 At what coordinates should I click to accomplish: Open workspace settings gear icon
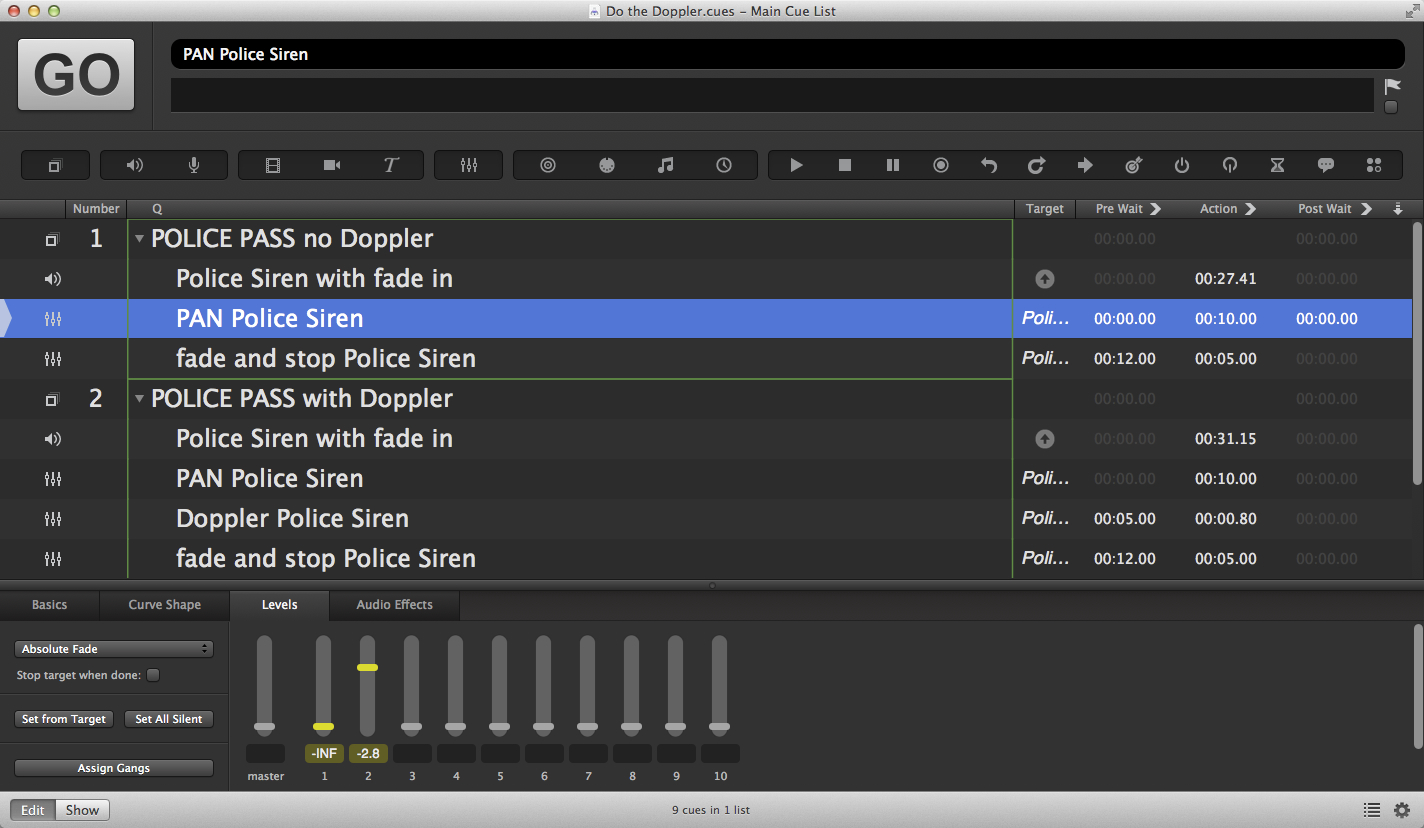coord(1402,810)
